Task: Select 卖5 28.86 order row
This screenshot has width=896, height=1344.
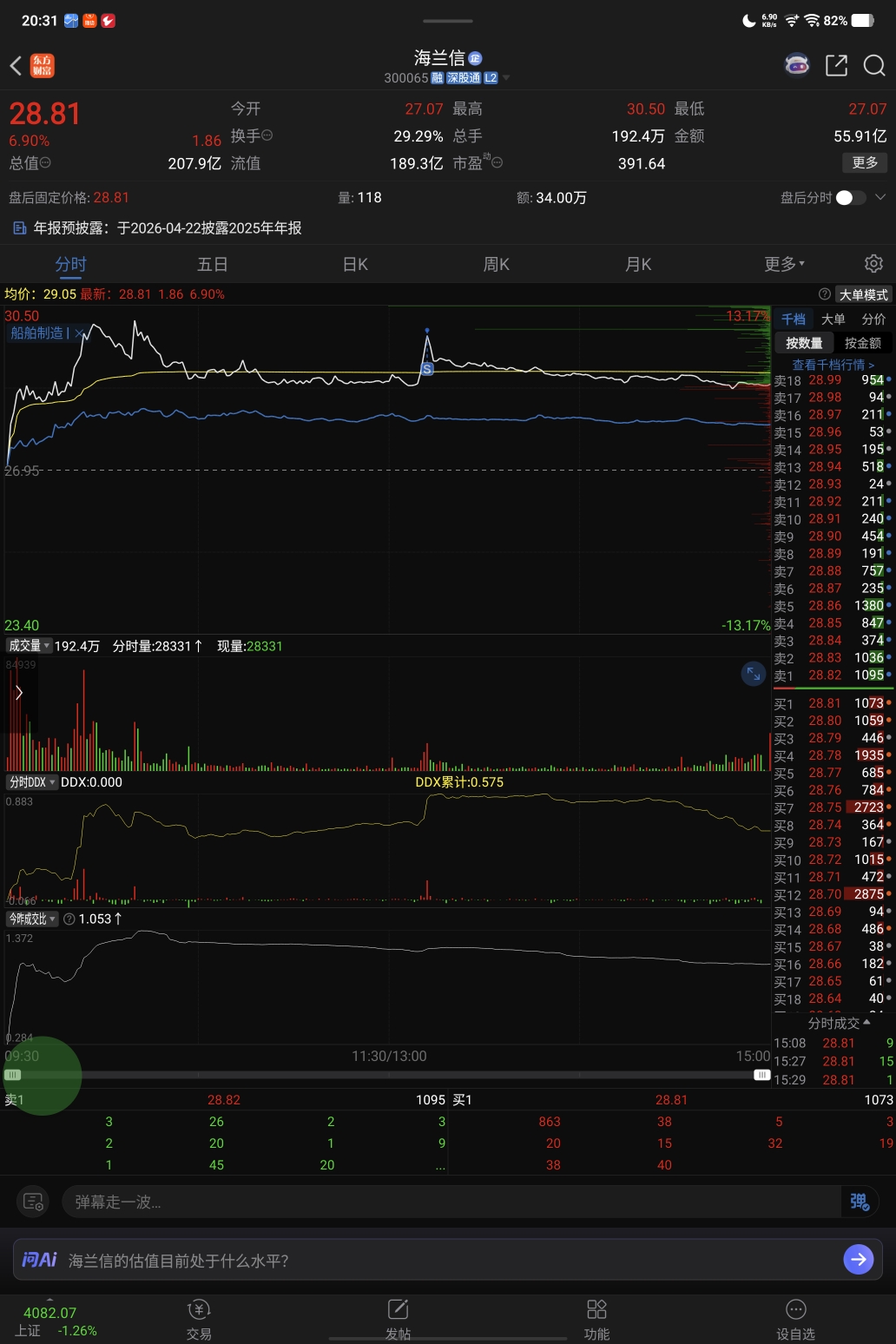Action: point(833,606)
